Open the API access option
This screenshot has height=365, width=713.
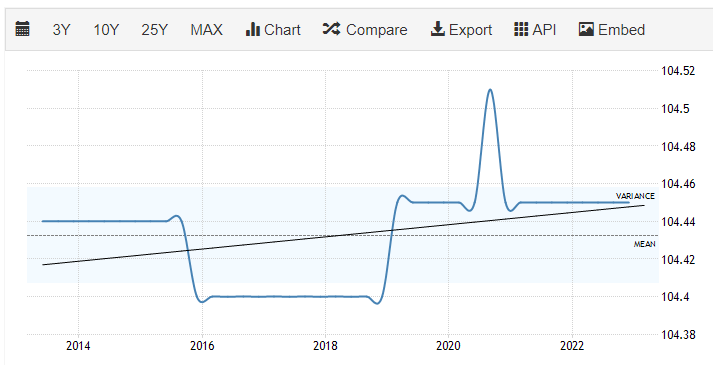(535, 30)
